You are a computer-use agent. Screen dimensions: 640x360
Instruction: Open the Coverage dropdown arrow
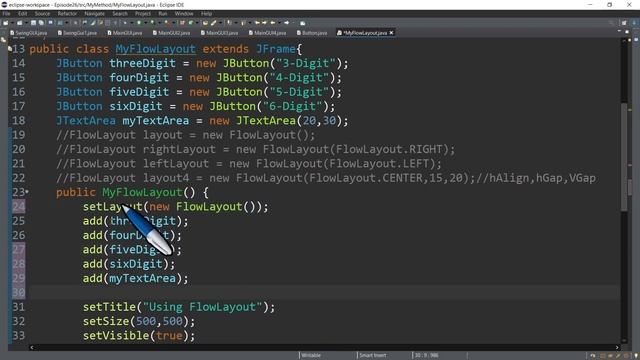(159, 23)
